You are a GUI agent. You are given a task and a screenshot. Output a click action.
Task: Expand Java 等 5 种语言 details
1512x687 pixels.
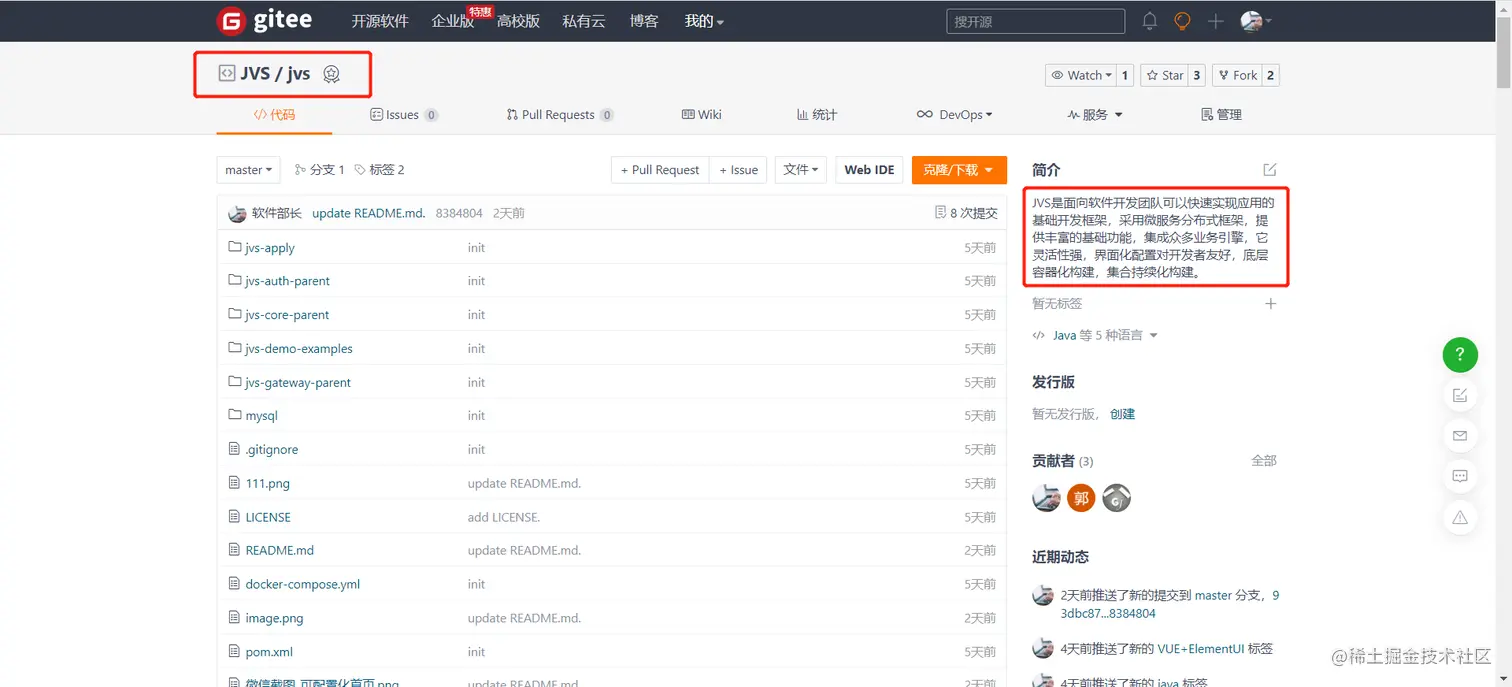tap(1095, 336)
